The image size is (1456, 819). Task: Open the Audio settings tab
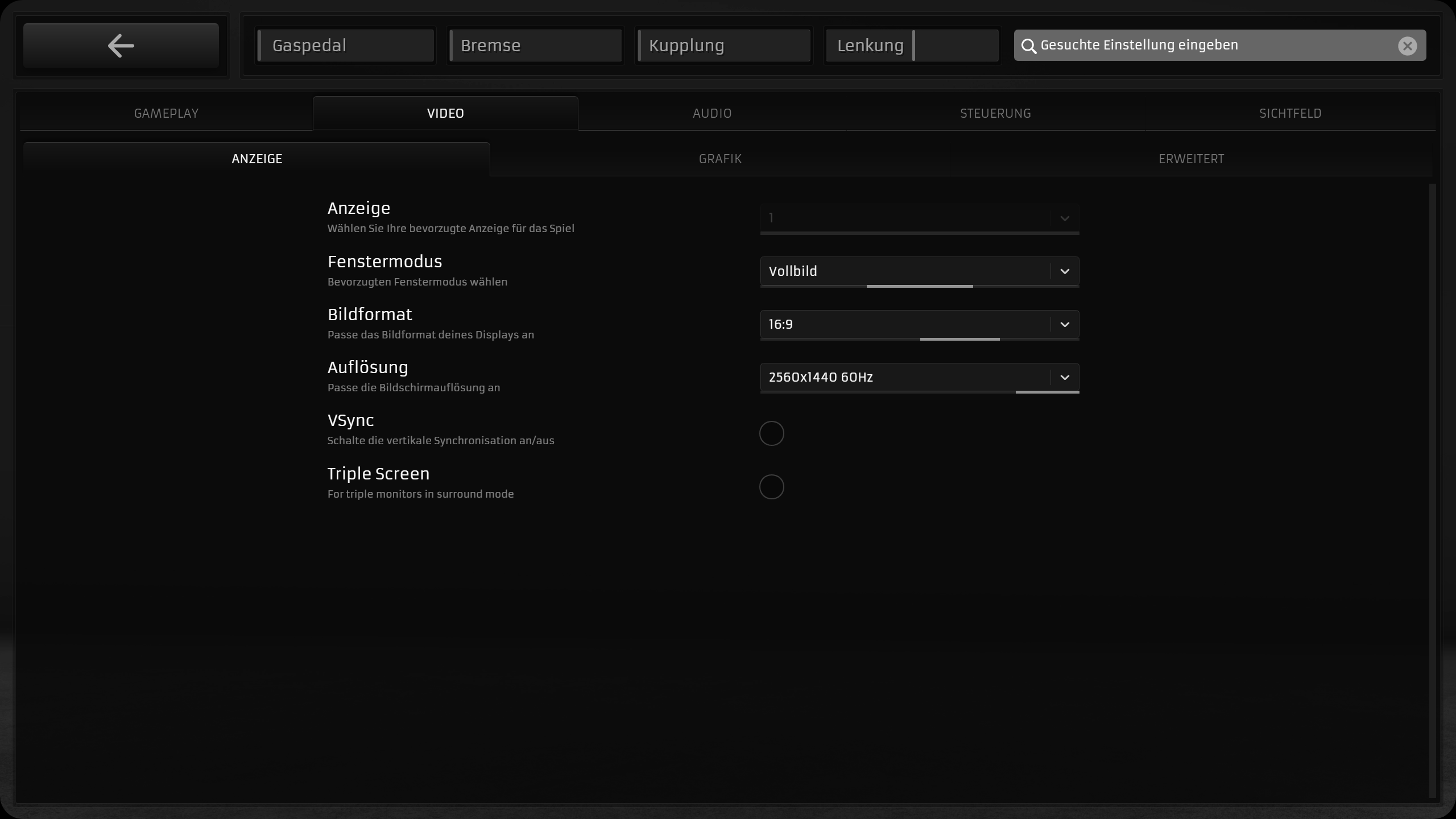pyautogui.click(x=712, y=113)
